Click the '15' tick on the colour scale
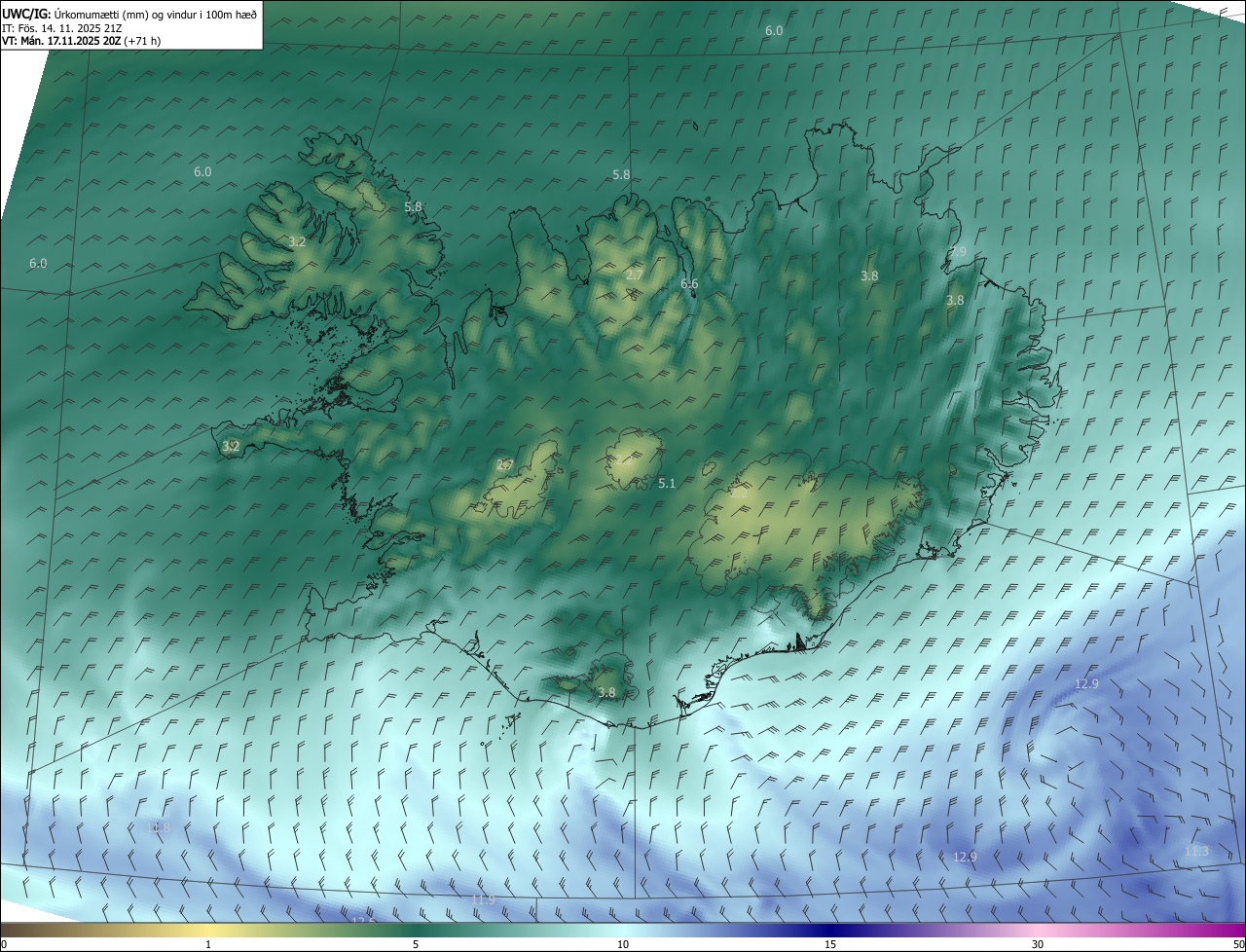Image resolution: width=1246 pixels, height=952 pixels. [x=830, y=944]
